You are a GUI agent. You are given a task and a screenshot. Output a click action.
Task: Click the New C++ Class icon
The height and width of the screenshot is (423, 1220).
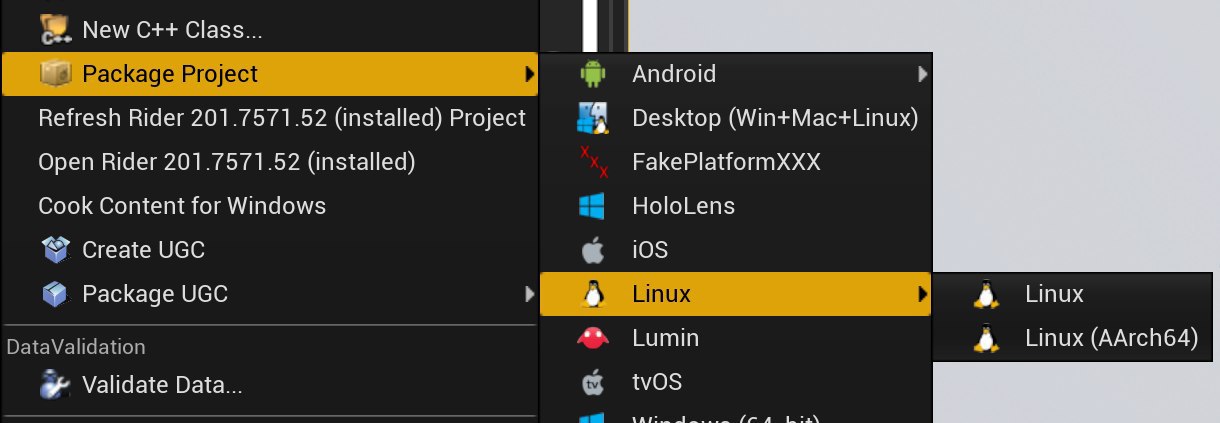pos(55,30)
